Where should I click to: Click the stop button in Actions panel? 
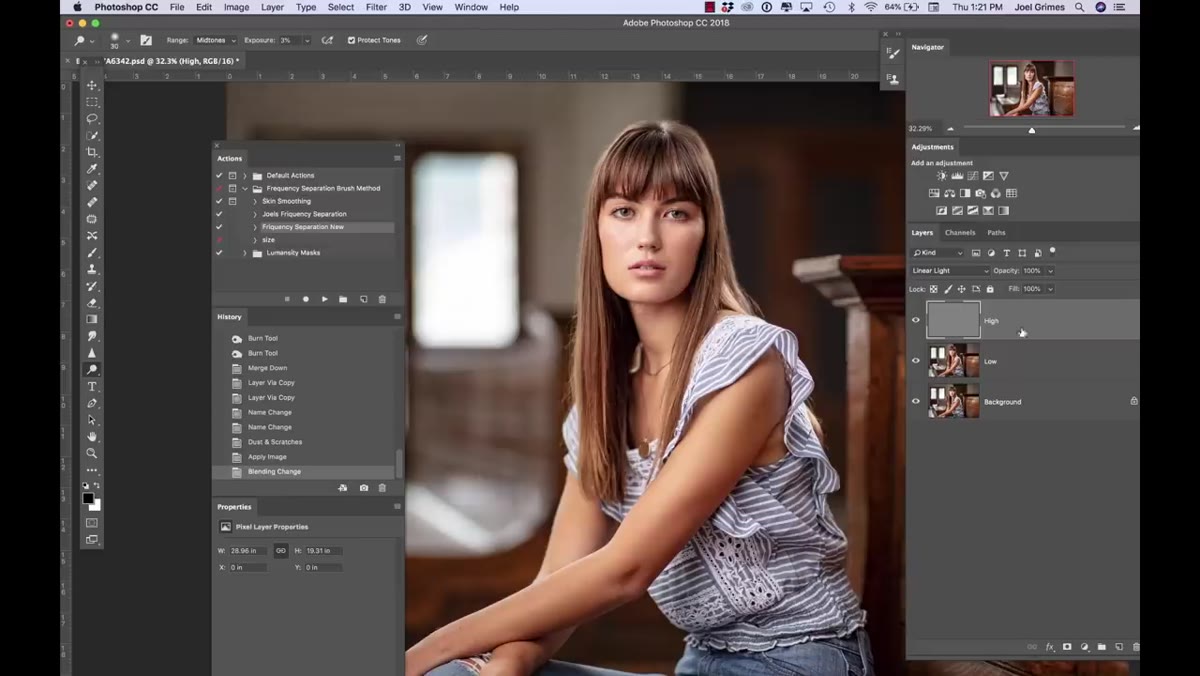pos(287,299)
